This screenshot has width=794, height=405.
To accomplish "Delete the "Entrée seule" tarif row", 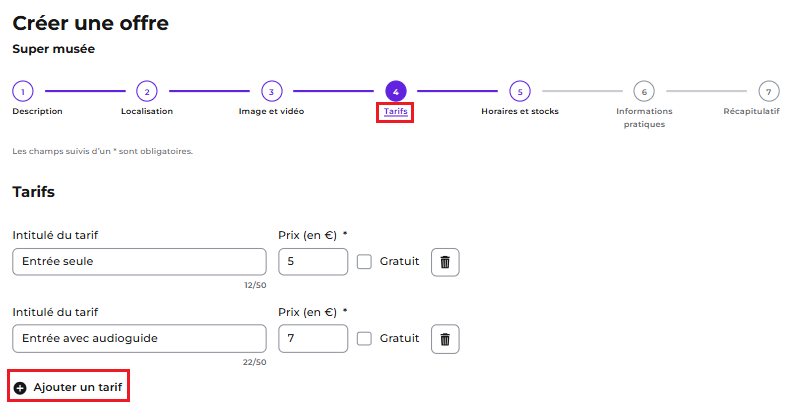I will 445,262.
